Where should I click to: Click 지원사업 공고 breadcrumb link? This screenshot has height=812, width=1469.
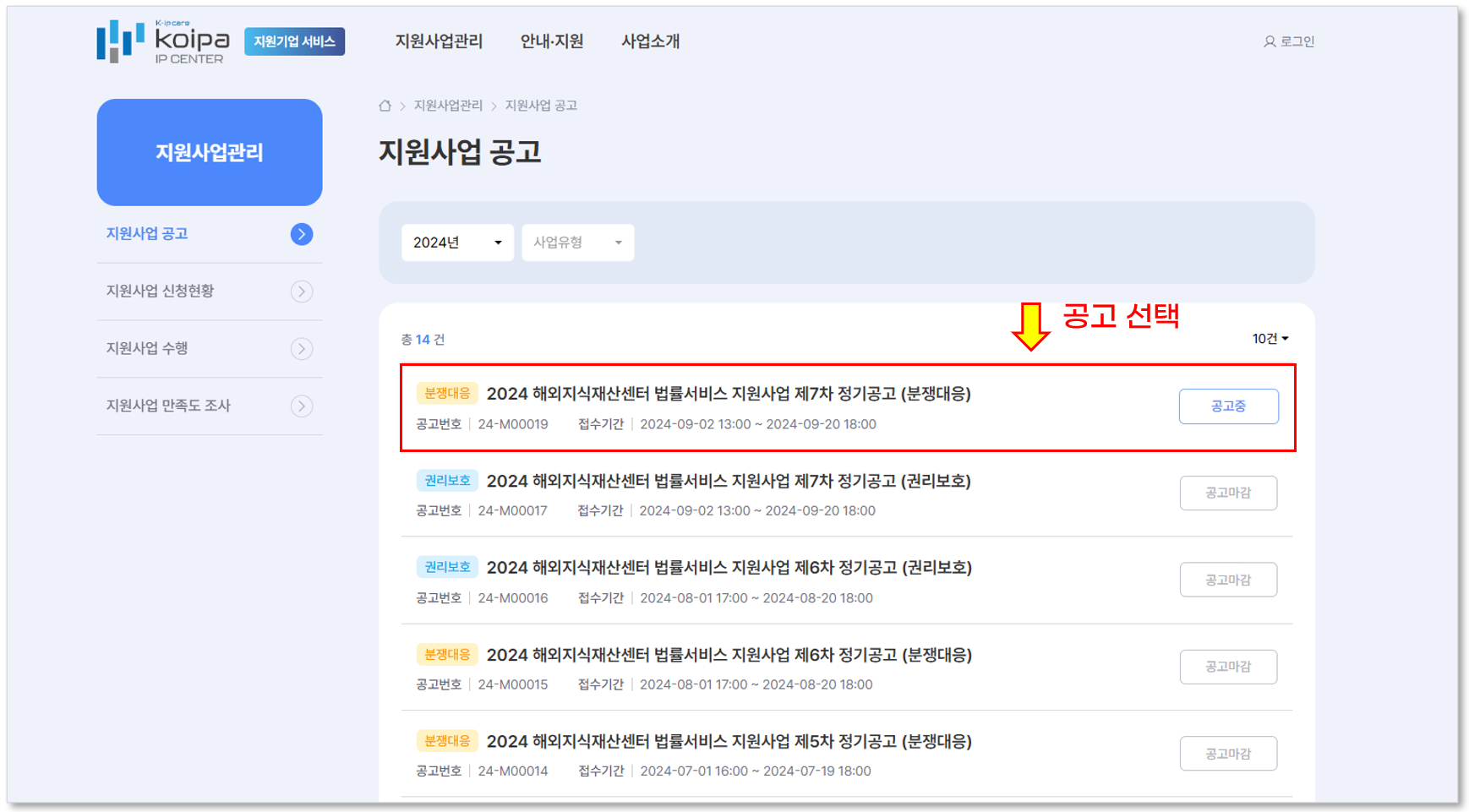click(x=541, y=106)
